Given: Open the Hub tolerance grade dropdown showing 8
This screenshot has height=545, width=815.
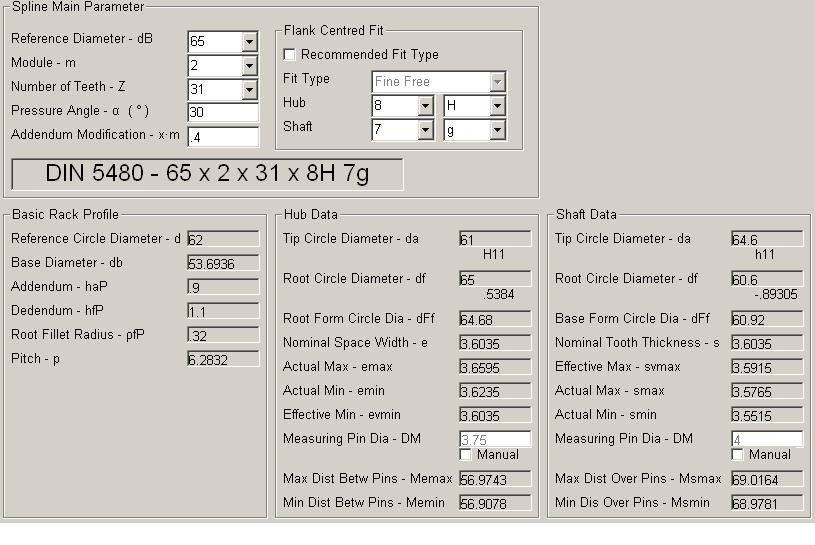Looking at the screenshot, I should pos(425,106).
